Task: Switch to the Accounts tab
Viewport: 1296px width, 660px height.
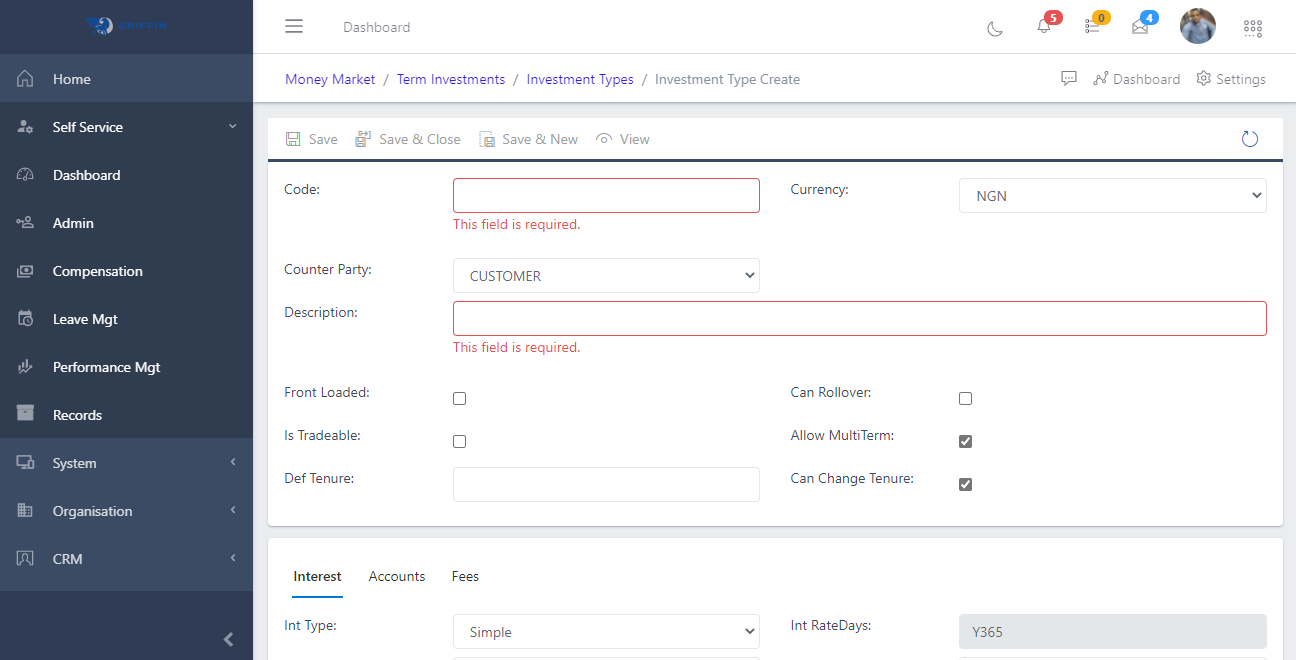Action: tap(396, 576)
